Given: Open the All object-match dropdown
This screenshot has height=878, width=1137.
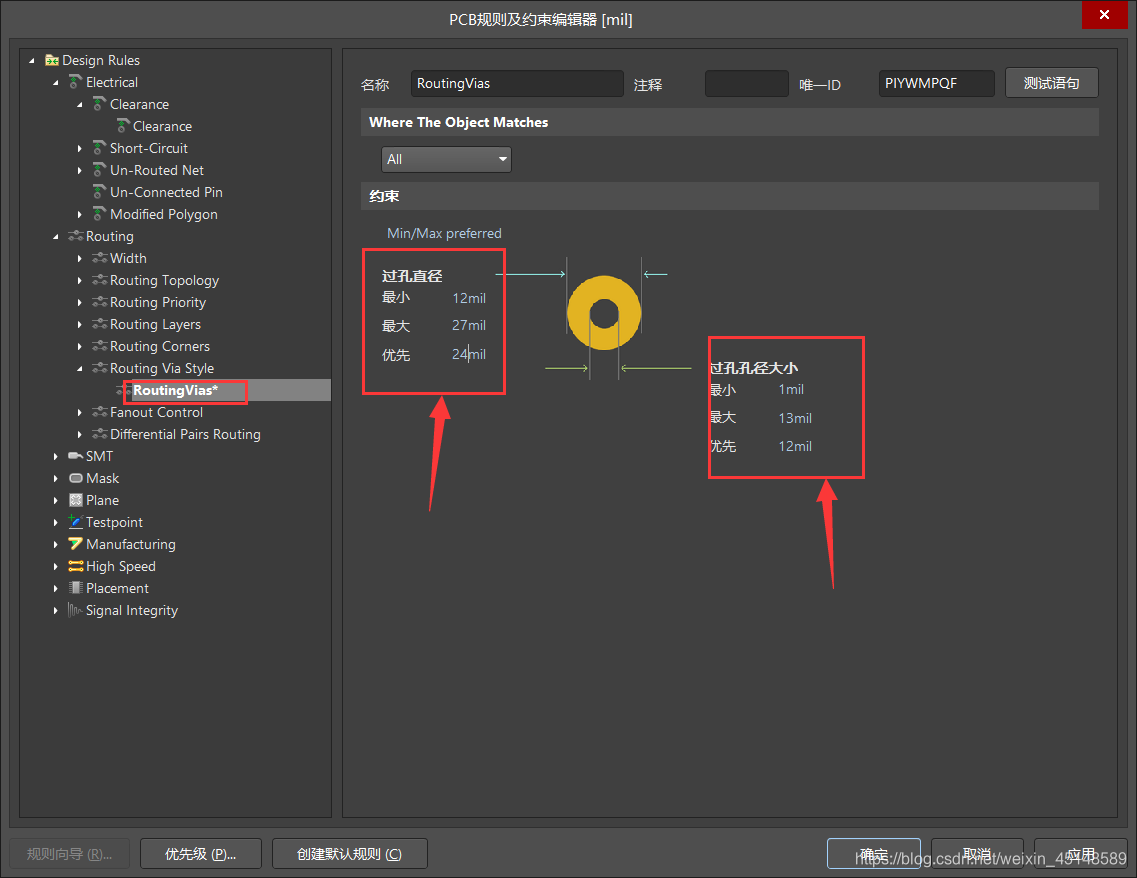Looking at the screenshot, I should coord(446,159).
